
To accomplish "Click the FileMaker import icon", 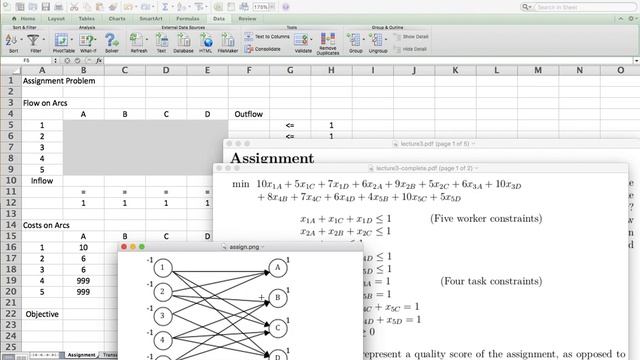I will [227, 40].
